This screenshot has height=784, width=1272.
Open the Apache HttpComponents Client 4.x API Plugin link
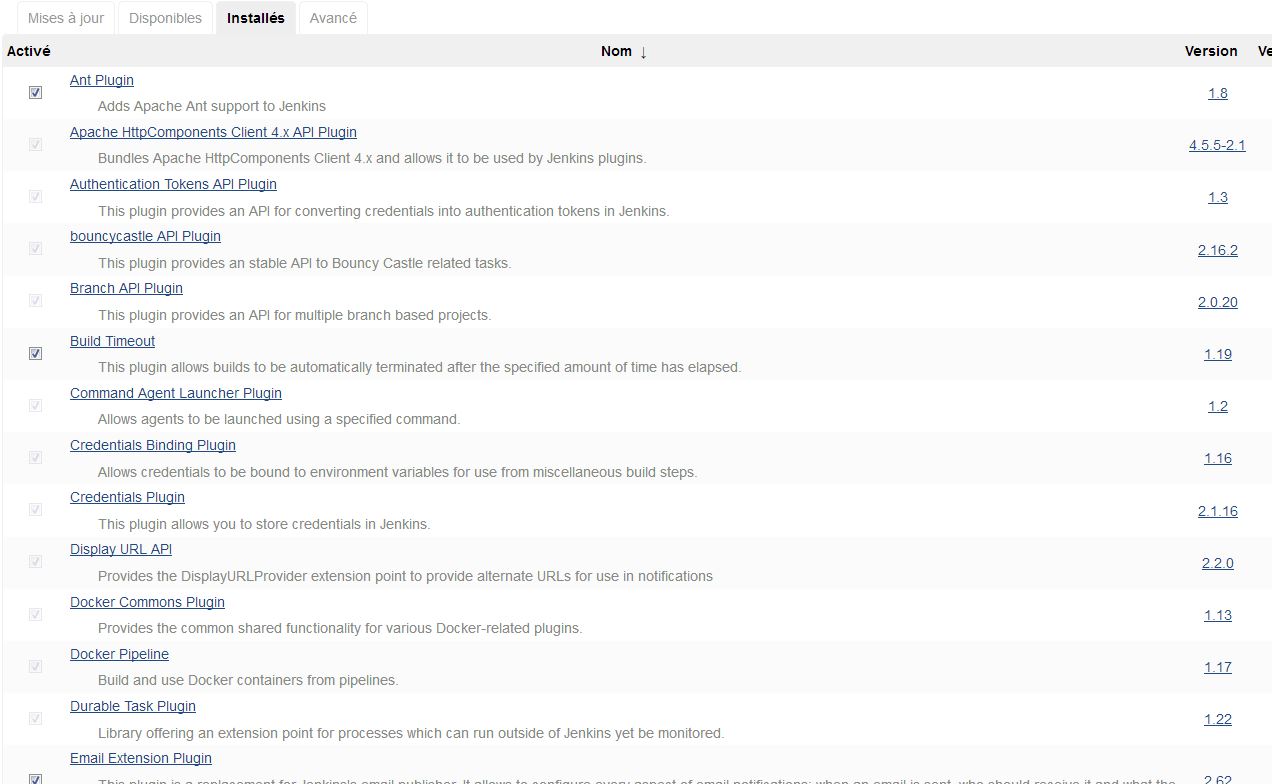point(213,132)
